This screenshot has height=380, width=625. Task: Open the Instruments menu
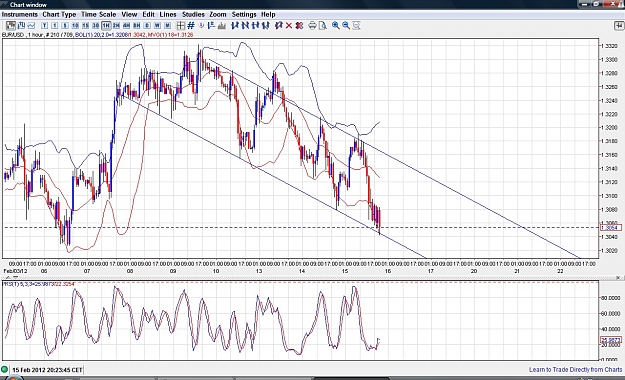tap(20, 14)
